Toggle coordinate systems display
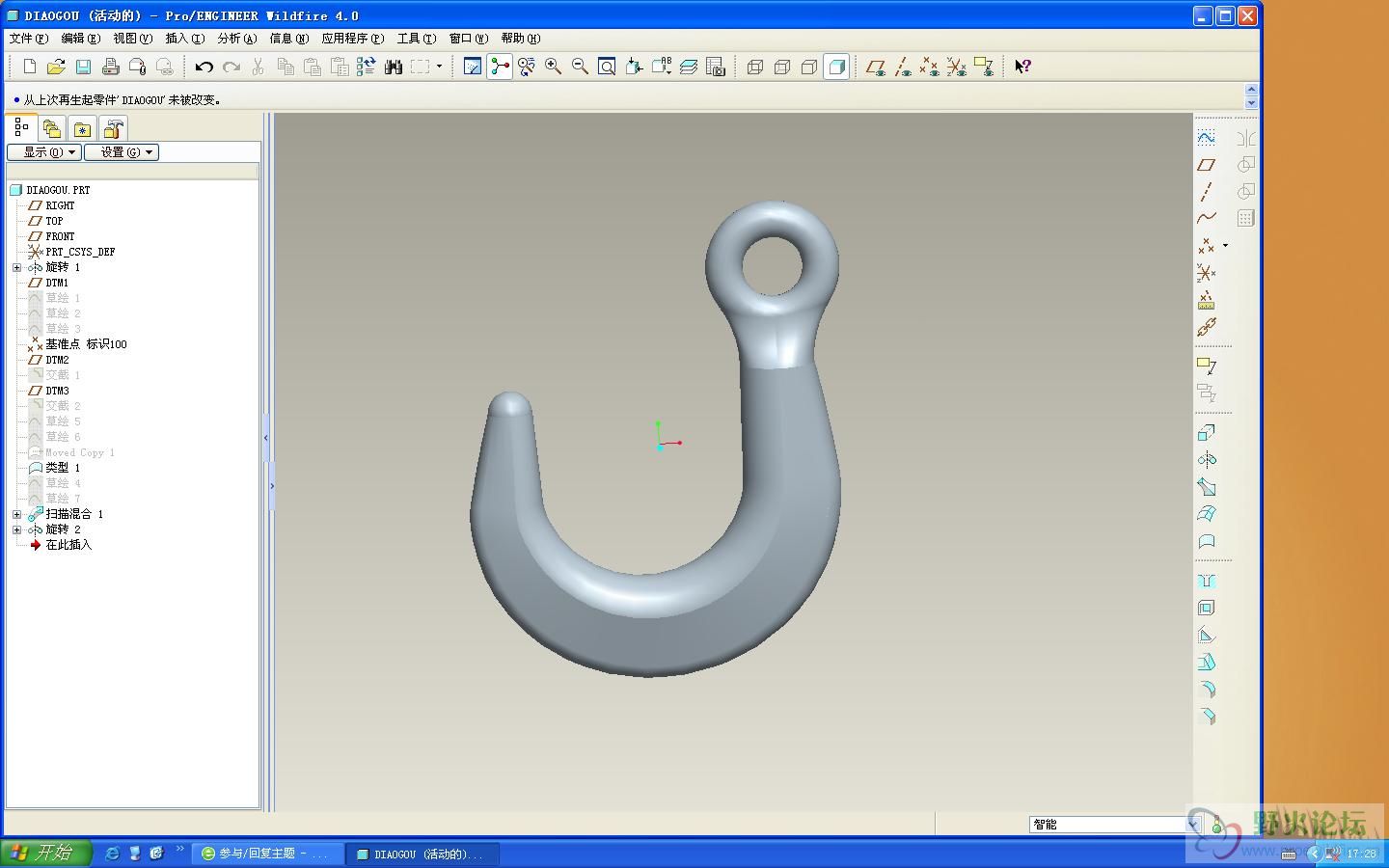Viewport: 1389px width, 868px height. [x=957, y=67]
